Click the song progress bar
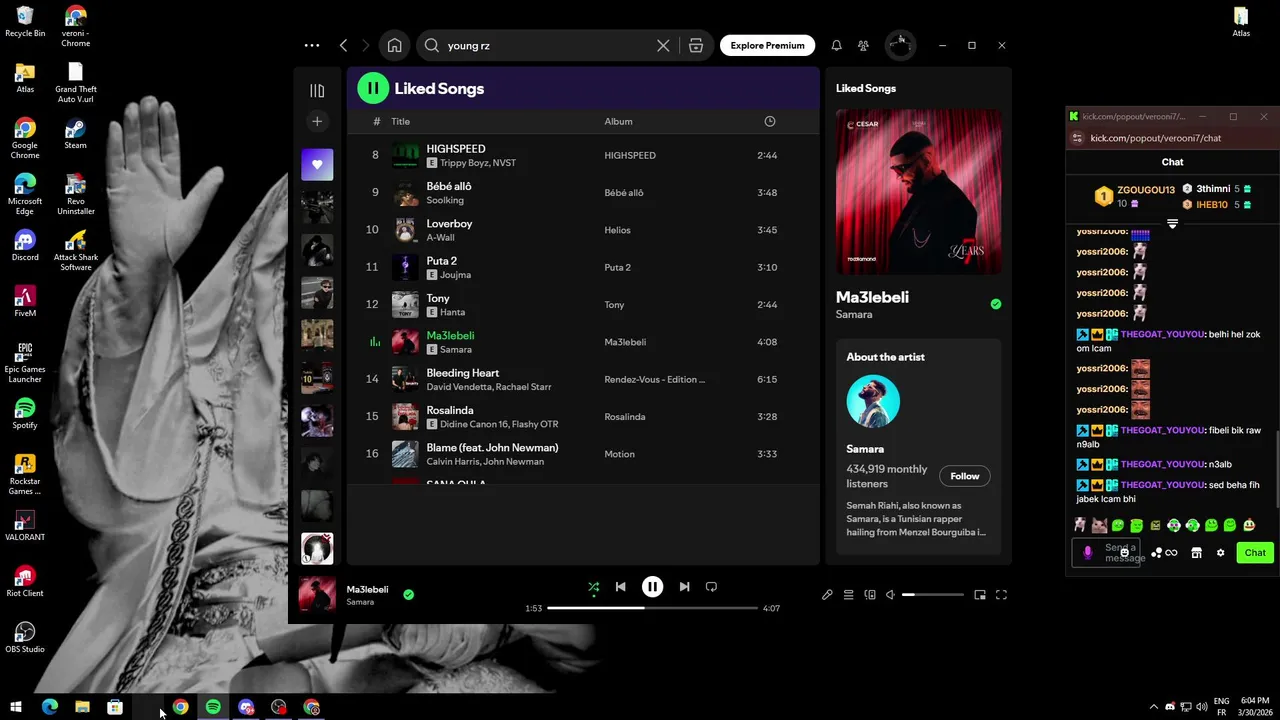Image resolution: width=1280 pixels, height=720 pixels. coord(652,608)
